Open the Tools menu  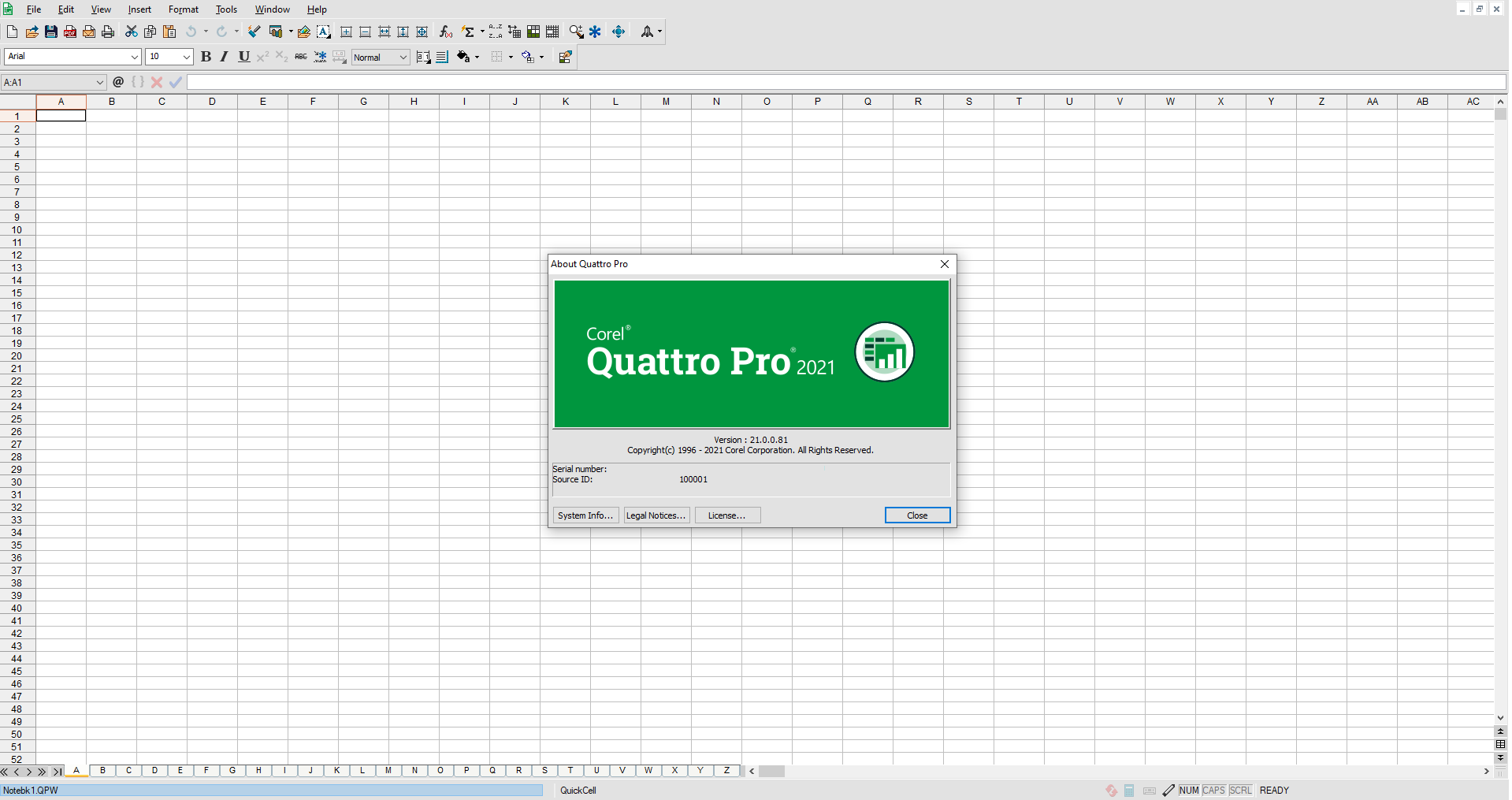[226, 9]
